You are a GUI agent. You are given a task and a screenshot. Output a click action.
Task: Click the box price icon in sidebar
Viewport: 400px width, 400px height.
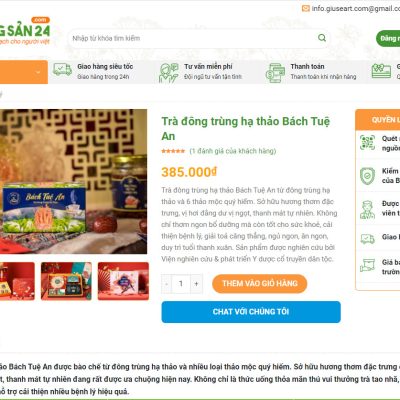(367, 265)
